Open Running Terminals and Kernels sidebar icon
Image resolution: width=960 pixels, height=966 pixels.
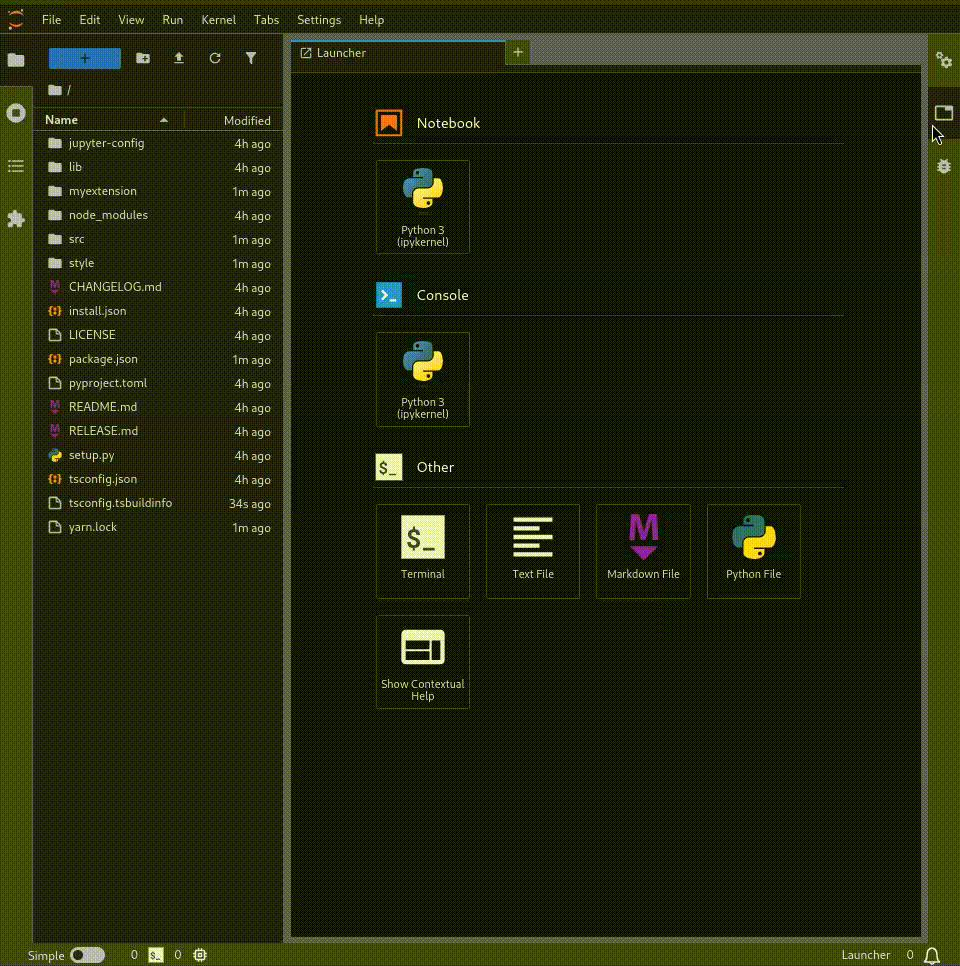pos(16,113)
